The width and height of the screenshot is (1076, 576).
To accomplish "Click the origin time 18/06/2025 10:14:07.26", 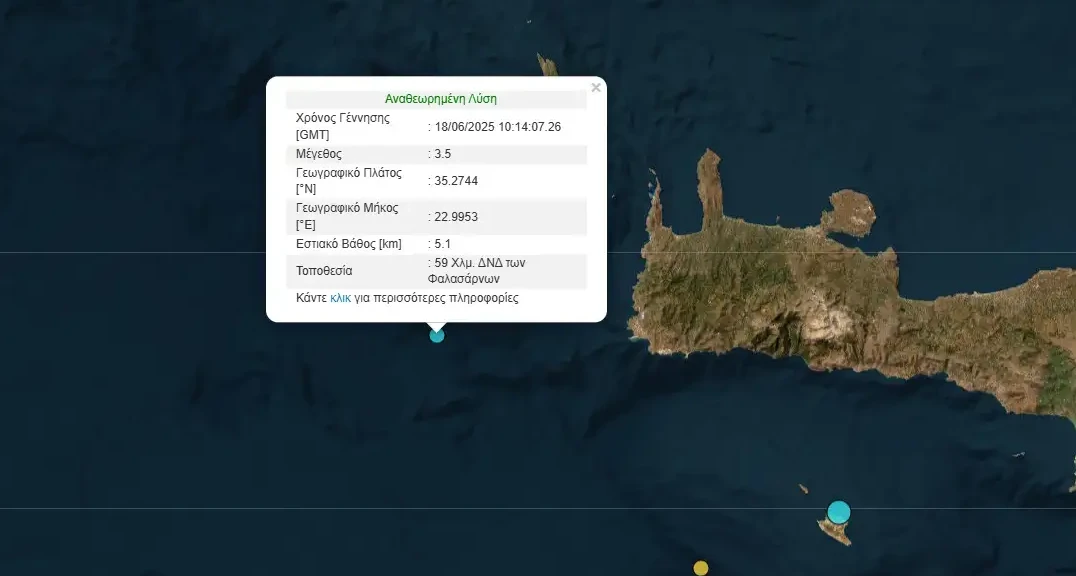I will (497, 127).
